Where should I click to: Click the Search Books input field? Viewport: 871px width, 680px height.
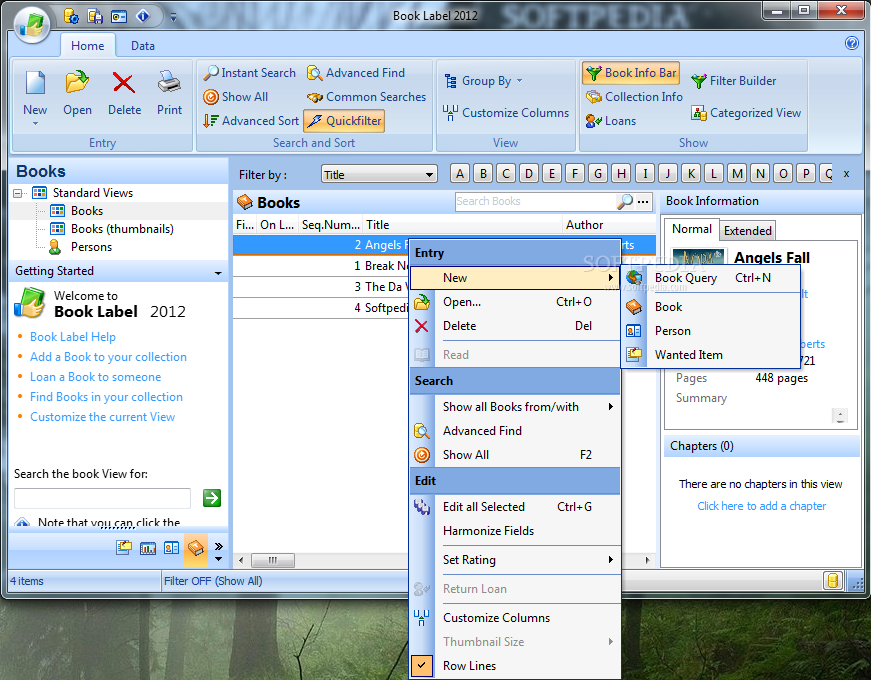point(535,201)
